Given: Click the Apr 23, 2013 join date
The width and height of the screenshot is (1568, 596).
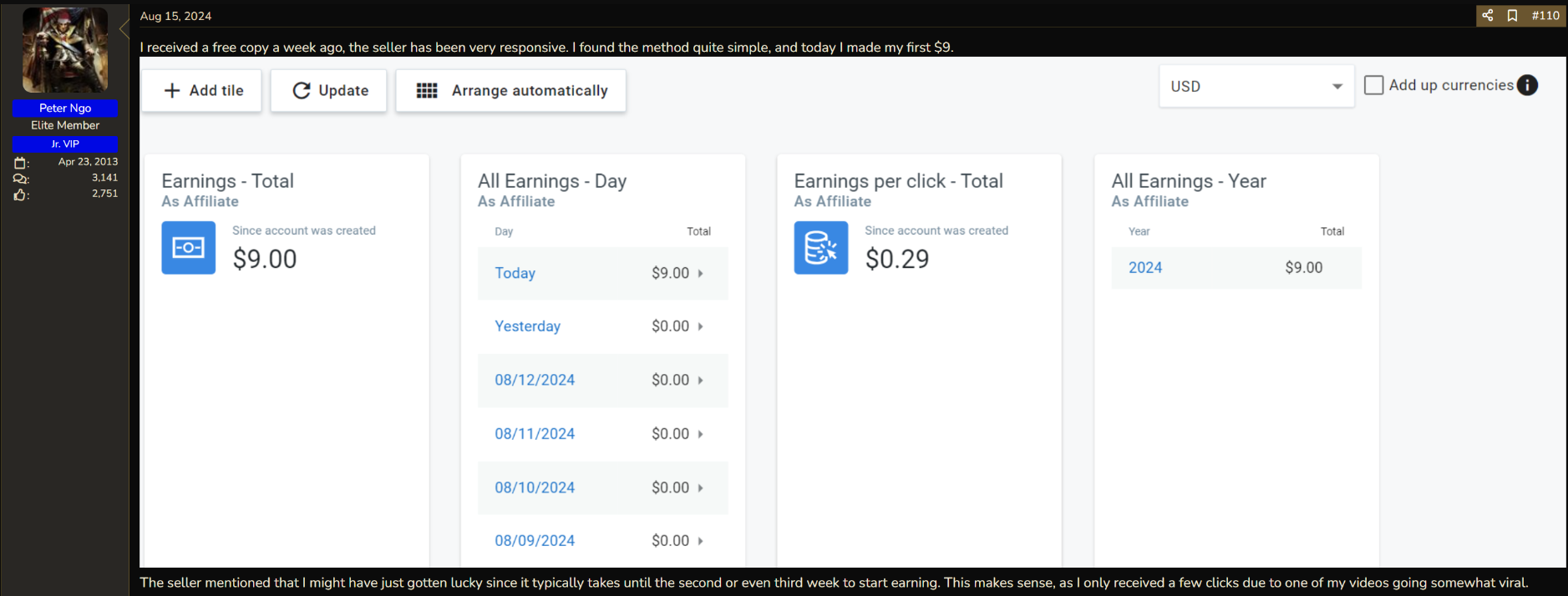Looking at the screenshot, I should (x=88, y=162).
